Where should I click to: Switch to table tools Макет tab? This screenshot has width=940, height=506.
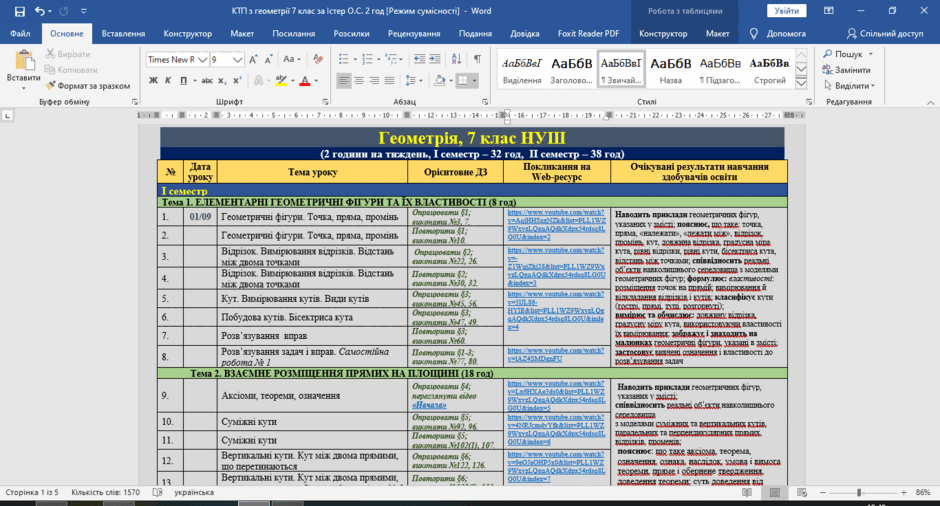pyautogui.click(x=717, y=34)
